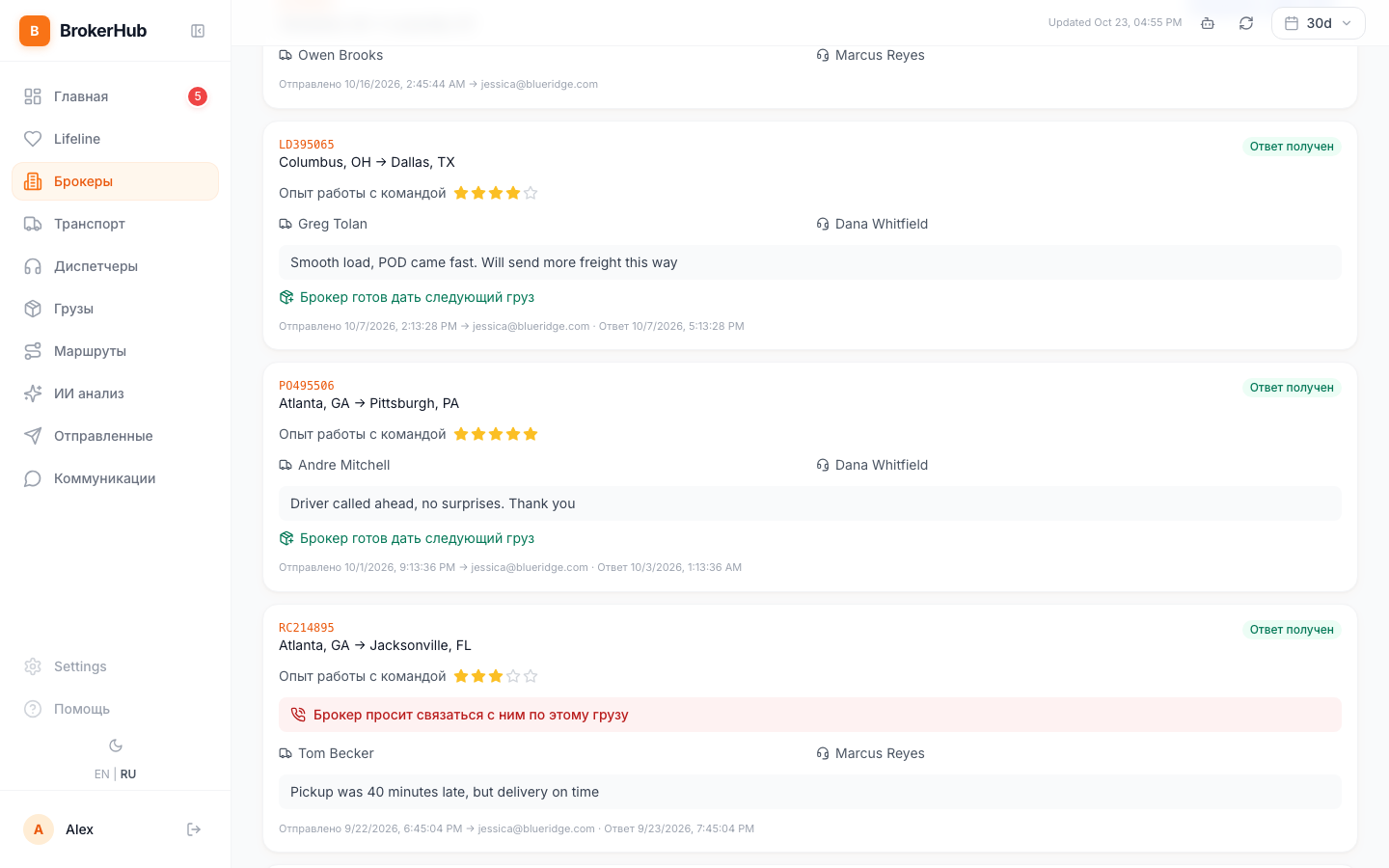Switch the language to EN
This screenshot has height=868, width=1389.
click(x=102, y=774)
